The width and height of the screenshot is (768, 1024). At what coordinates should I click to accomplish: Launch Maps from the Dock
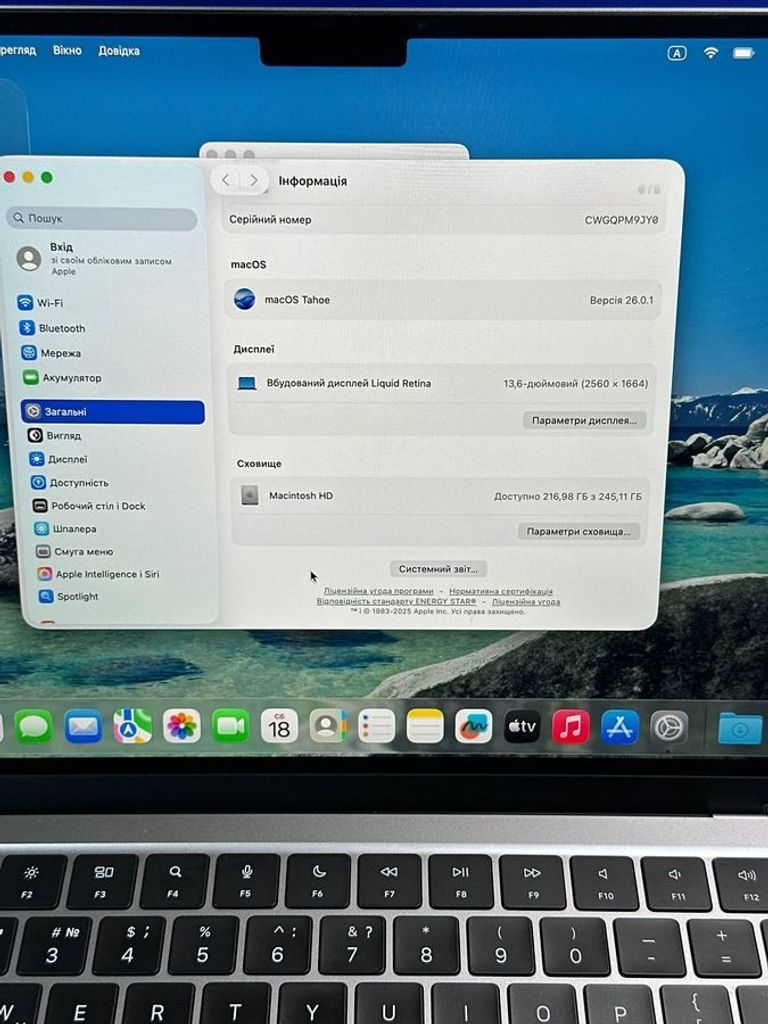(133, 726)
